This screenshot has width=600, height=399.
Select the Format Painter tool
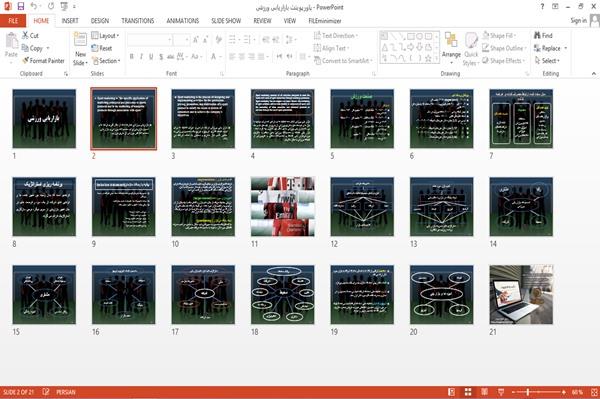coord(43,60)
